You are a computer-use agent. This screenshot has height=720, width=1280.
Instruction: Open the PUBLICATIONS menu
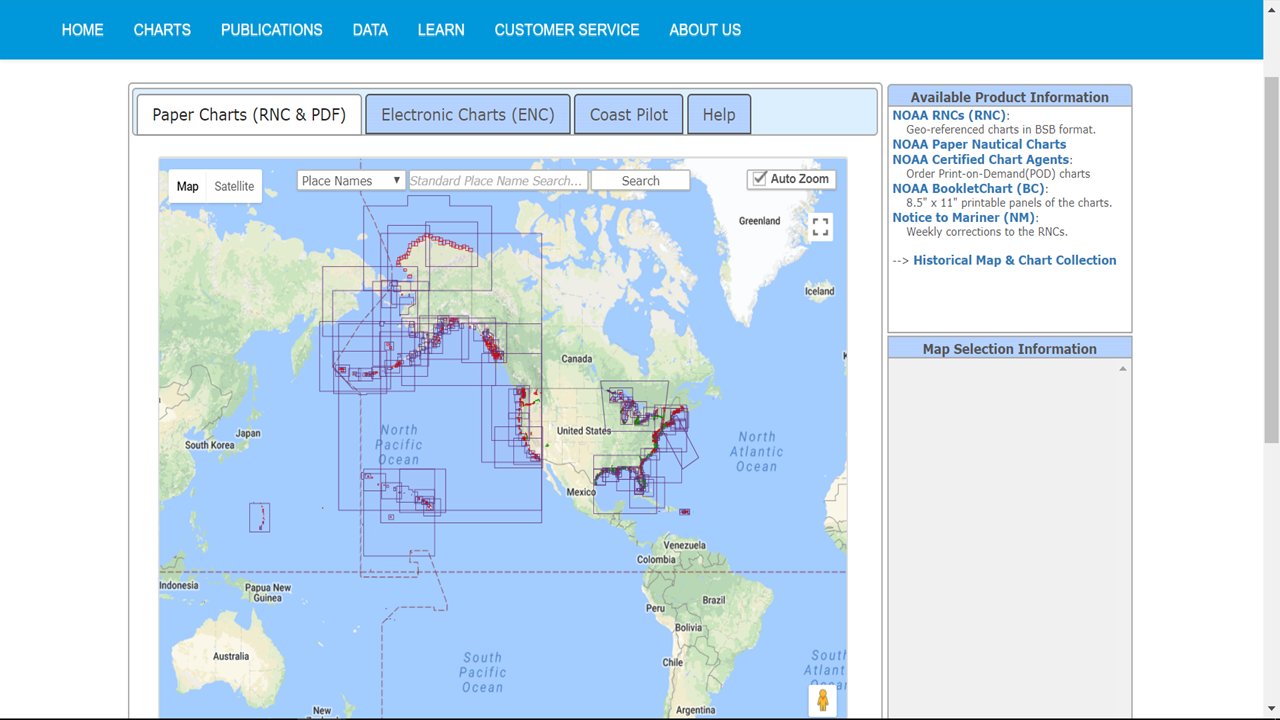pyautogui.click(x=272, y=30)
